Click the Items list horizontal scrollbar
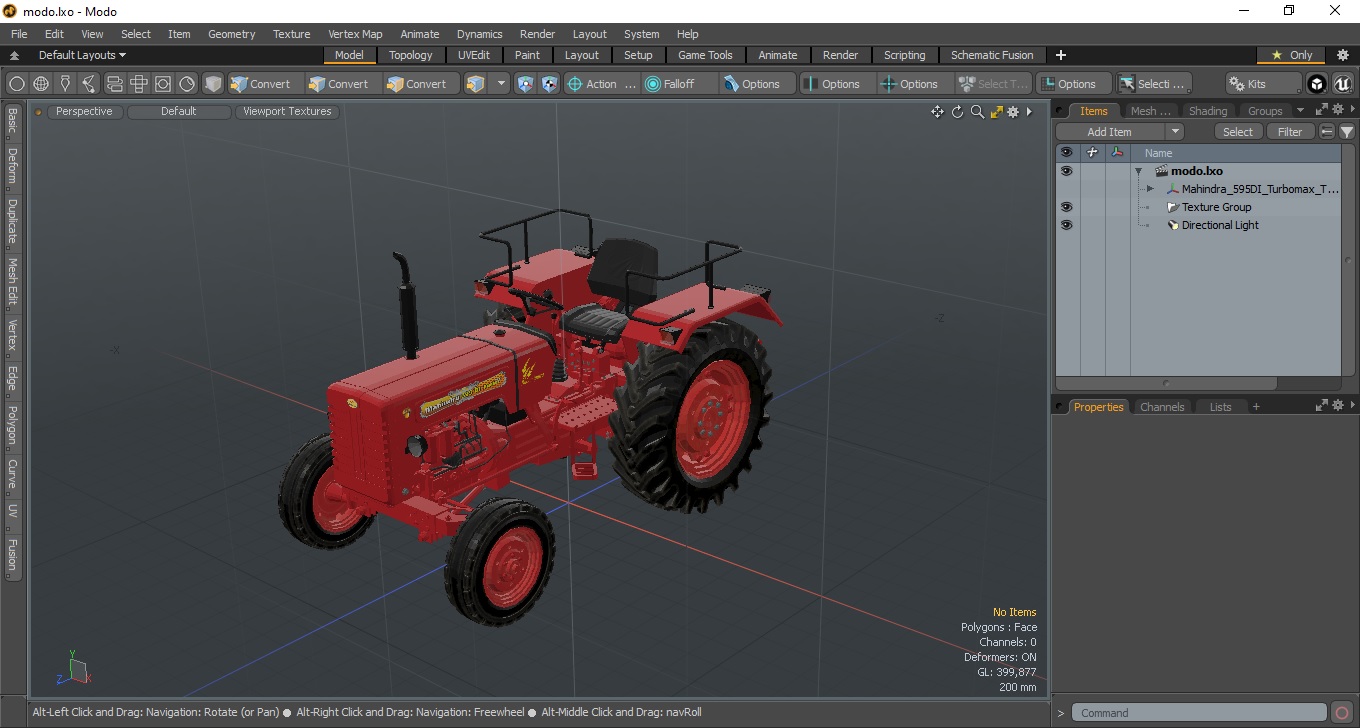The height and width of the screenshot is (728, 1360). pyautogui.click(x=1166, y=383)
